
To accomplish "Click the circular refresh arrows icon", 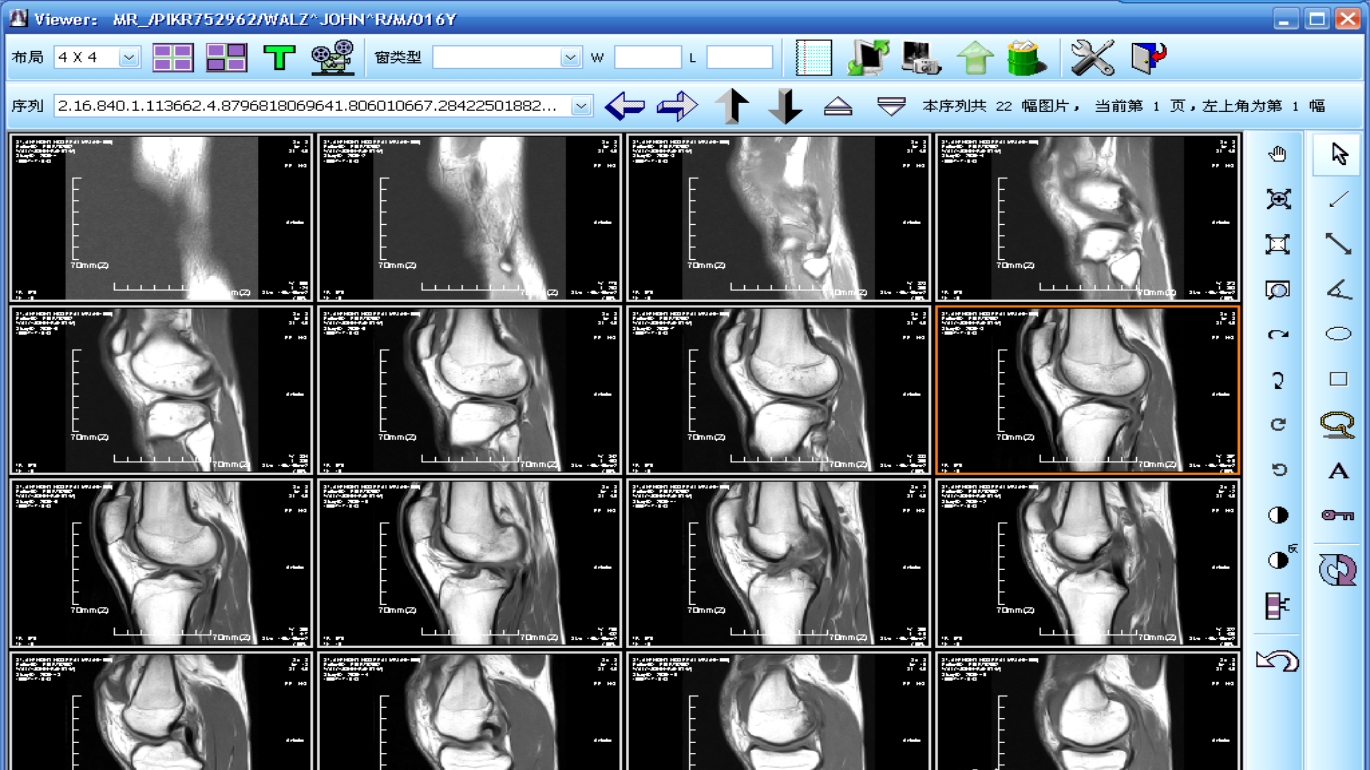I will (x=1338, y=569).
